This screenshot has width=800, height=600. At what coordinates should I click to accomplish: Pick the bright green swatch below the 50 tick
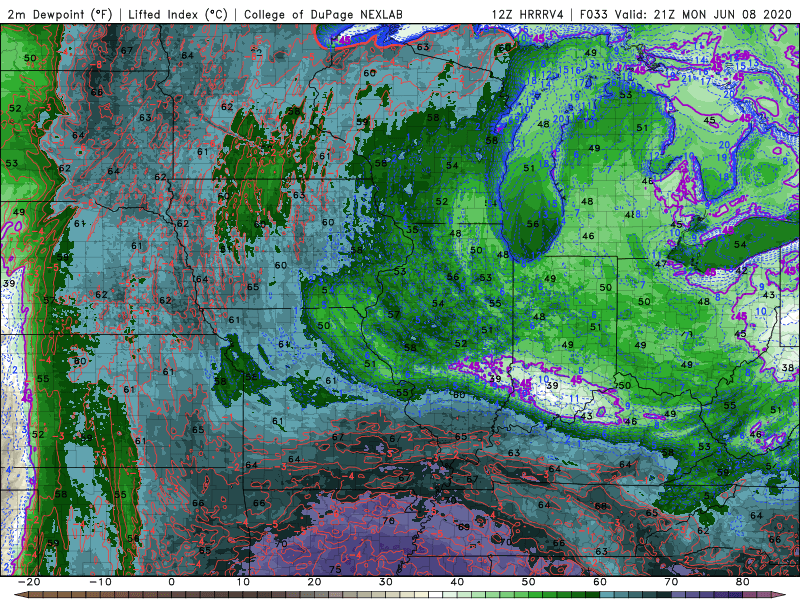[536, 595]
